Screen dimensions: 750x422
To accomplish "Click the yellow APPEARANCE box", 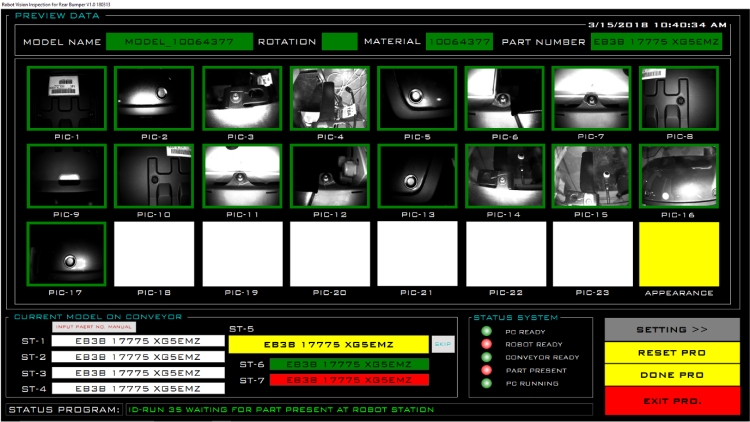I will point(679,253).
